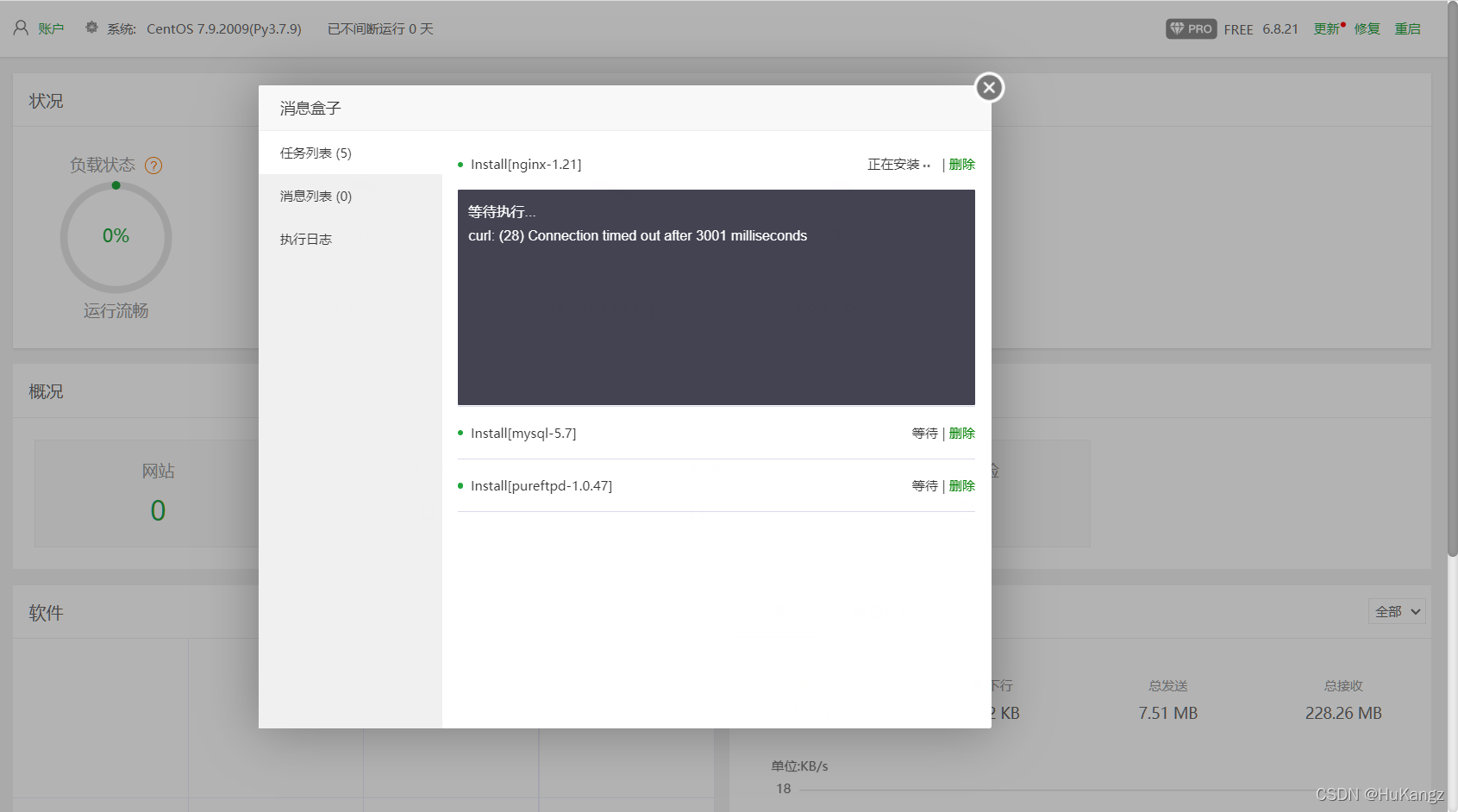
Task: Click the repair link
Action: (x=1367, y=28)
